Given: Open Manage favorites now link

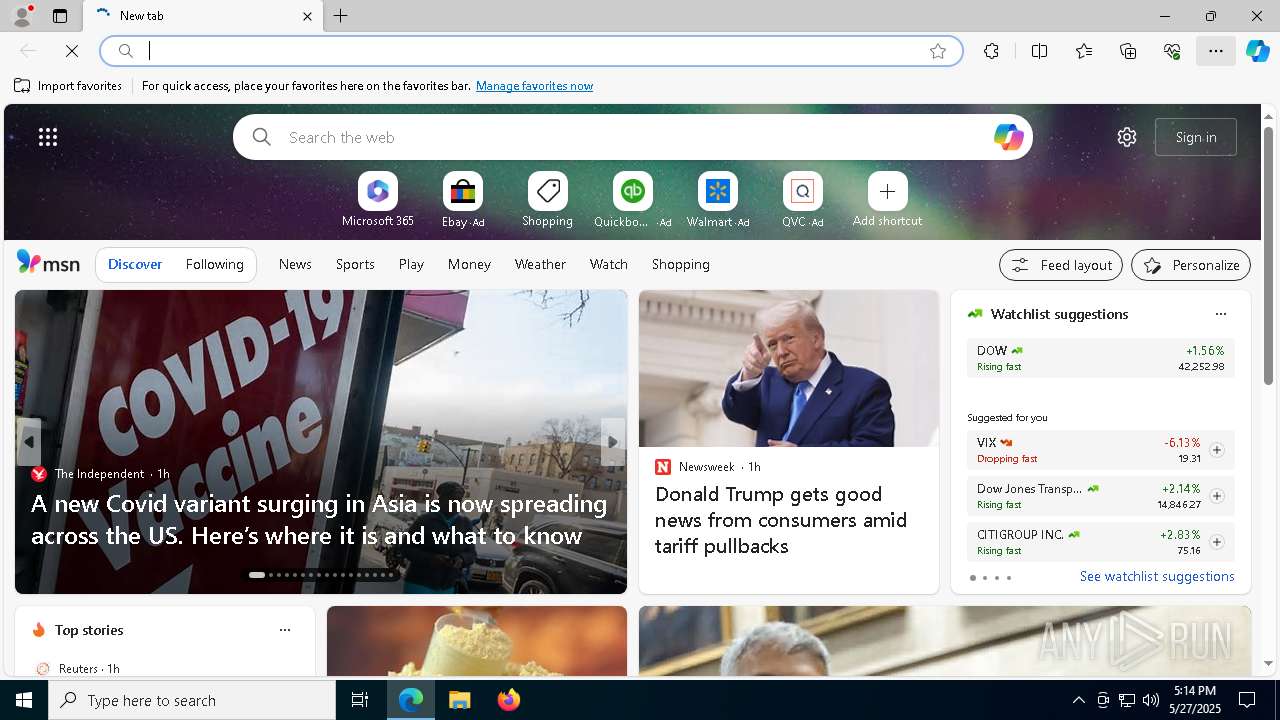Looking at the screenshot, I should pos(534,86).
